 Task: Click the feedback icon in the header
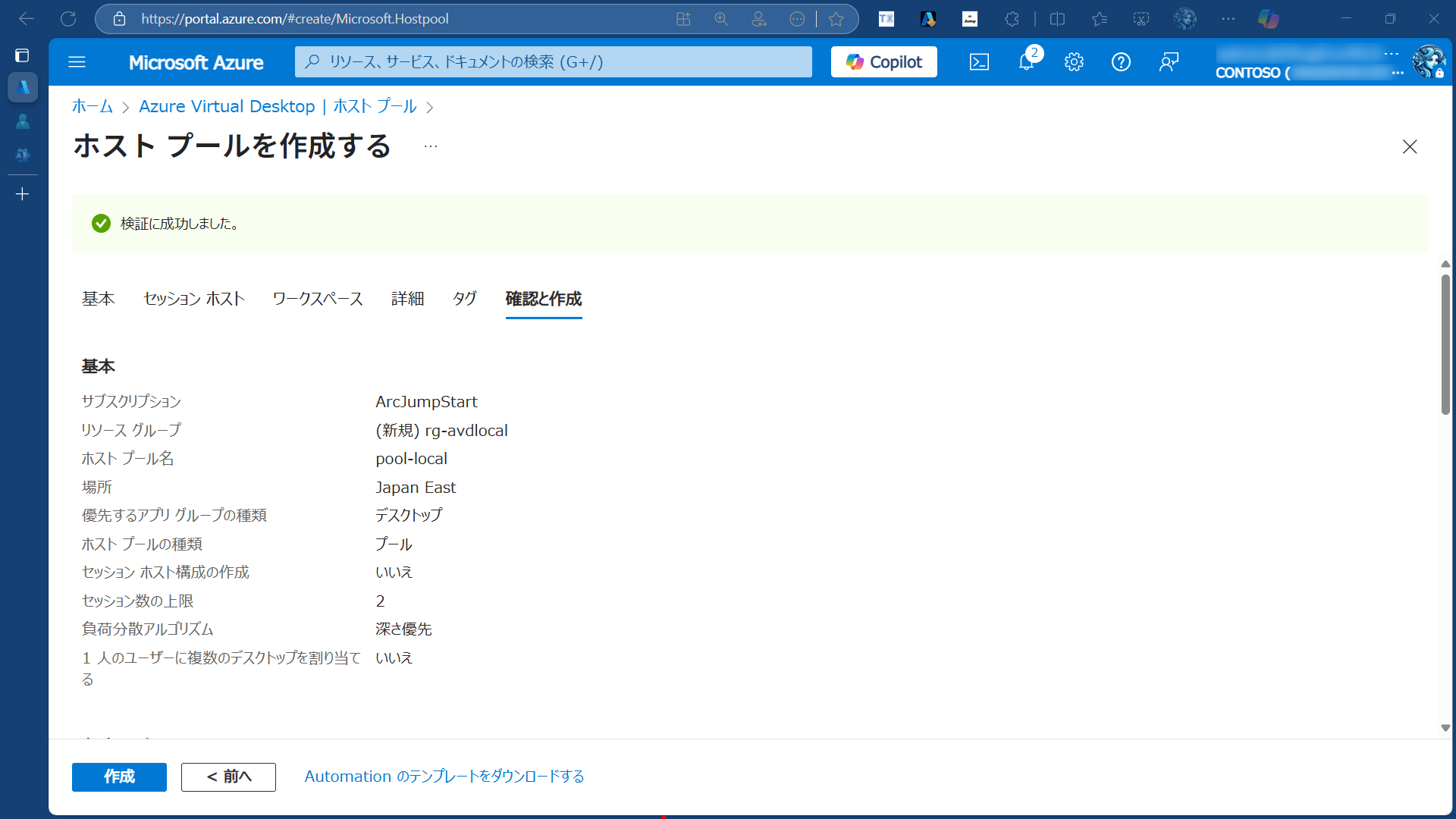[x=1169, y=62]
